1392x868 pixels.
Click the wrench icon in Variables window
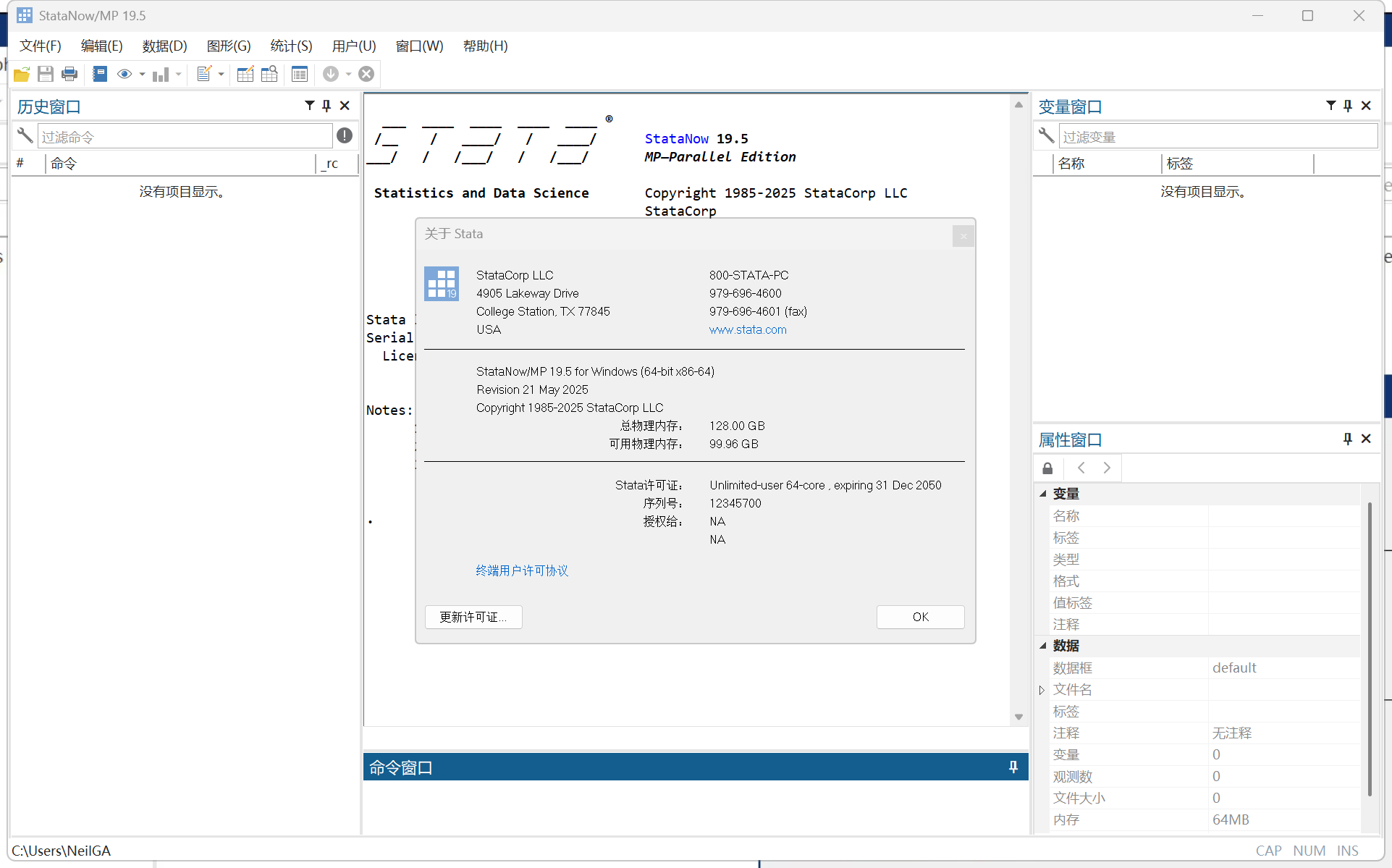tap(1046, 136)
